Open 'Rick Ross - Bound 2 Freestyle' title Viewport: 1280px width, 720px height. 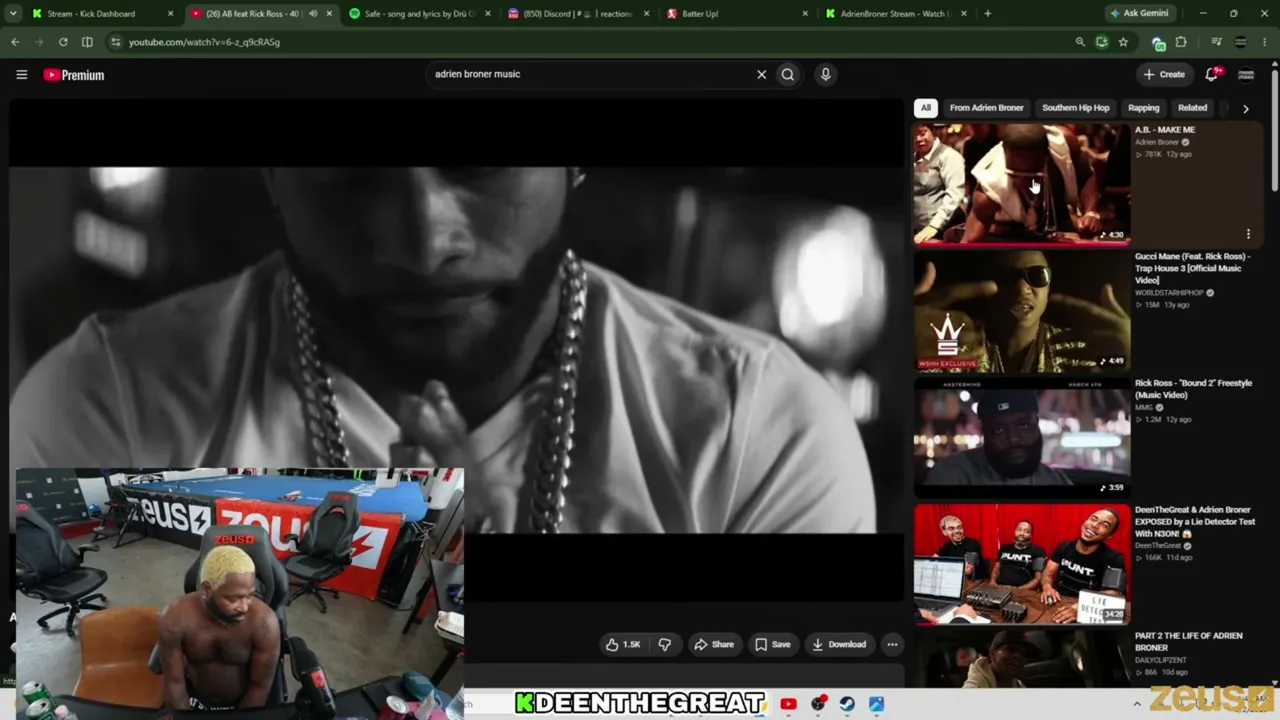pos(1193,389)
